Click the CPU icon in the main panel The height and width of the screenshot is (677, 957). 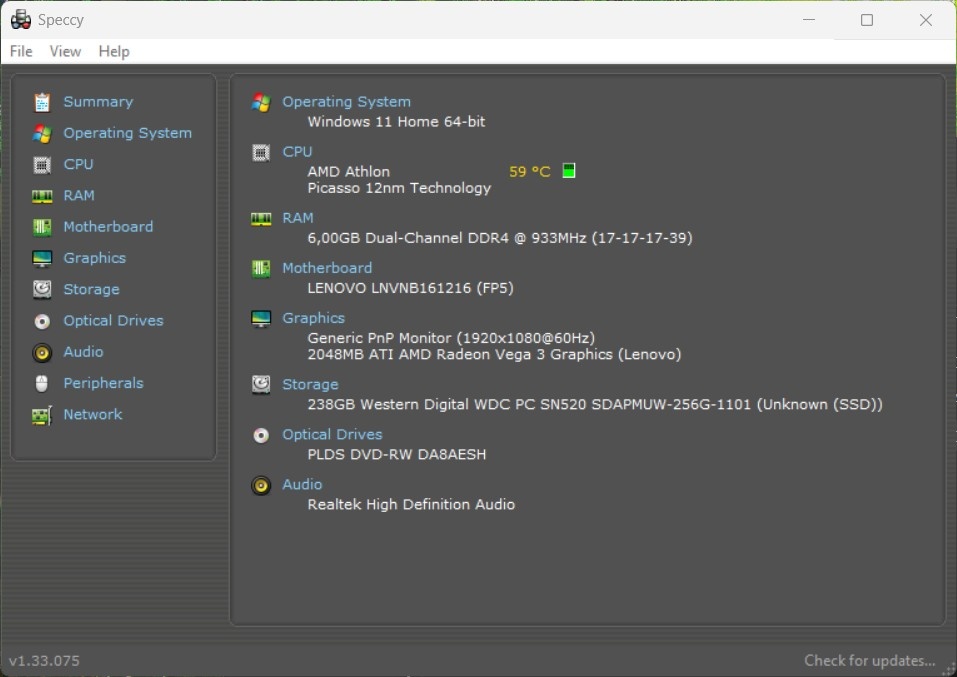(261, 152)
